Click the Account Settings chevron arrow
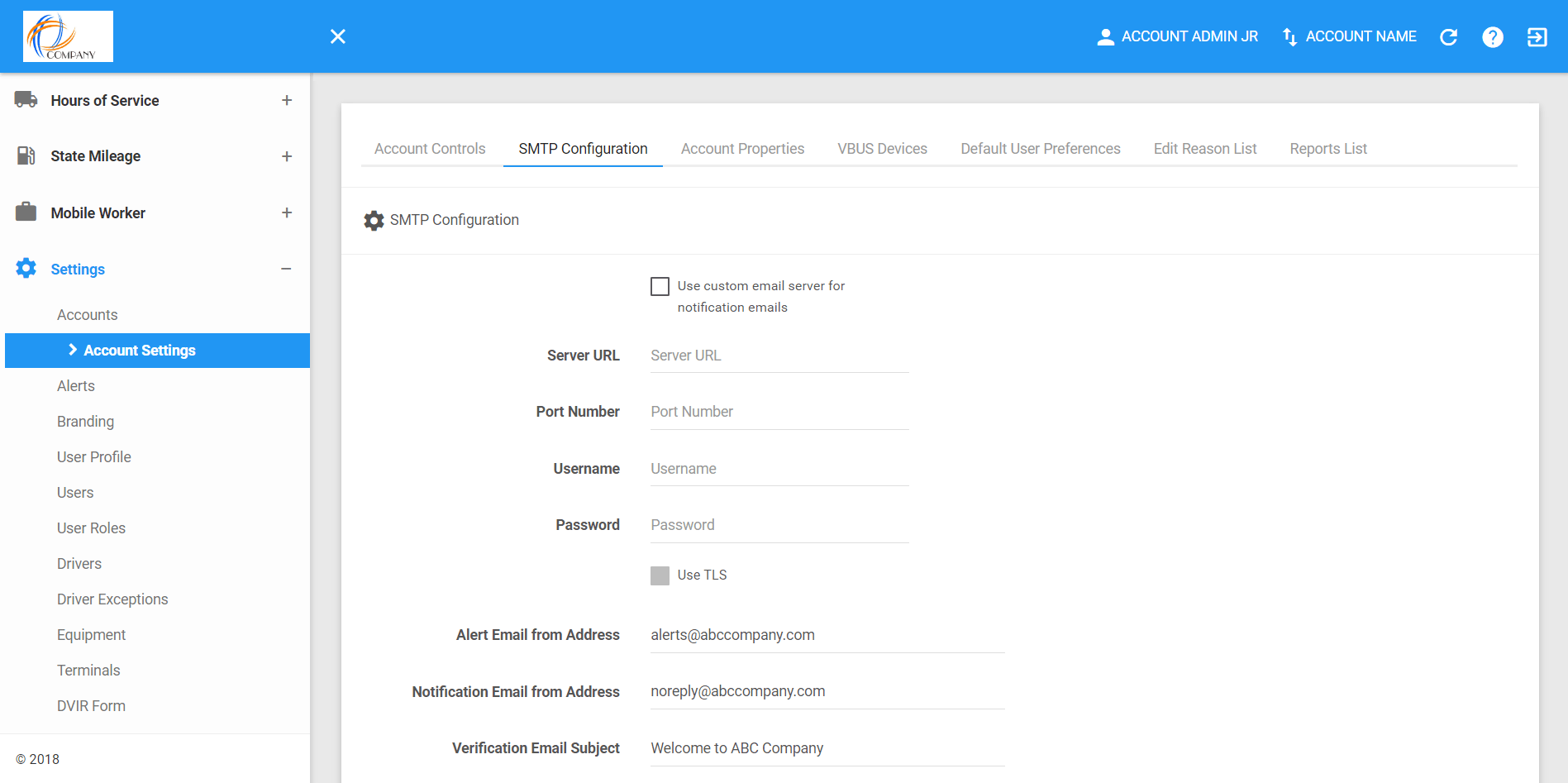 coord(73,350)
